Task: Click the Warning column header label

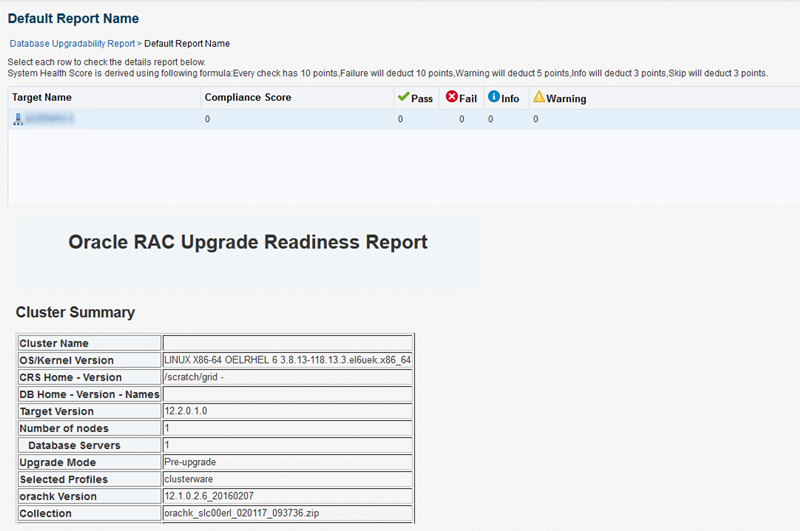Action: click(566, 98)
